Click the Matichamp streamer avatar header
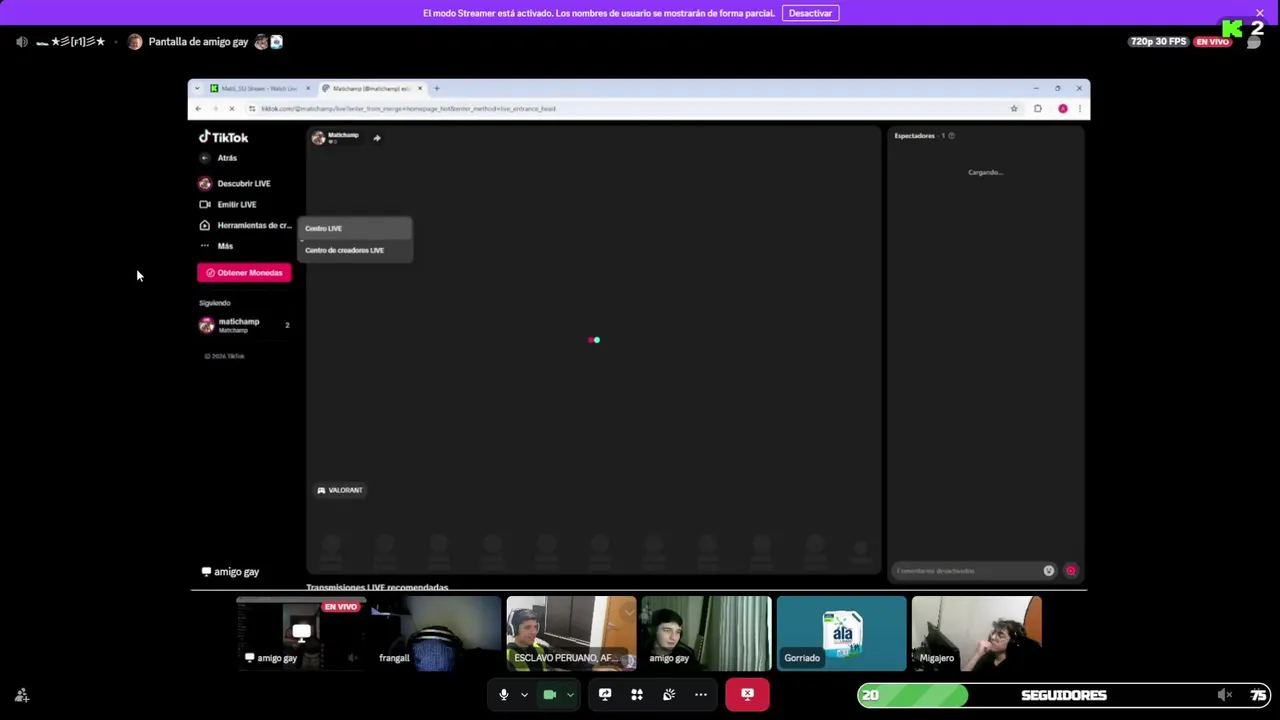The width and height of the screenshot is (1280, 720). point(318,138)
